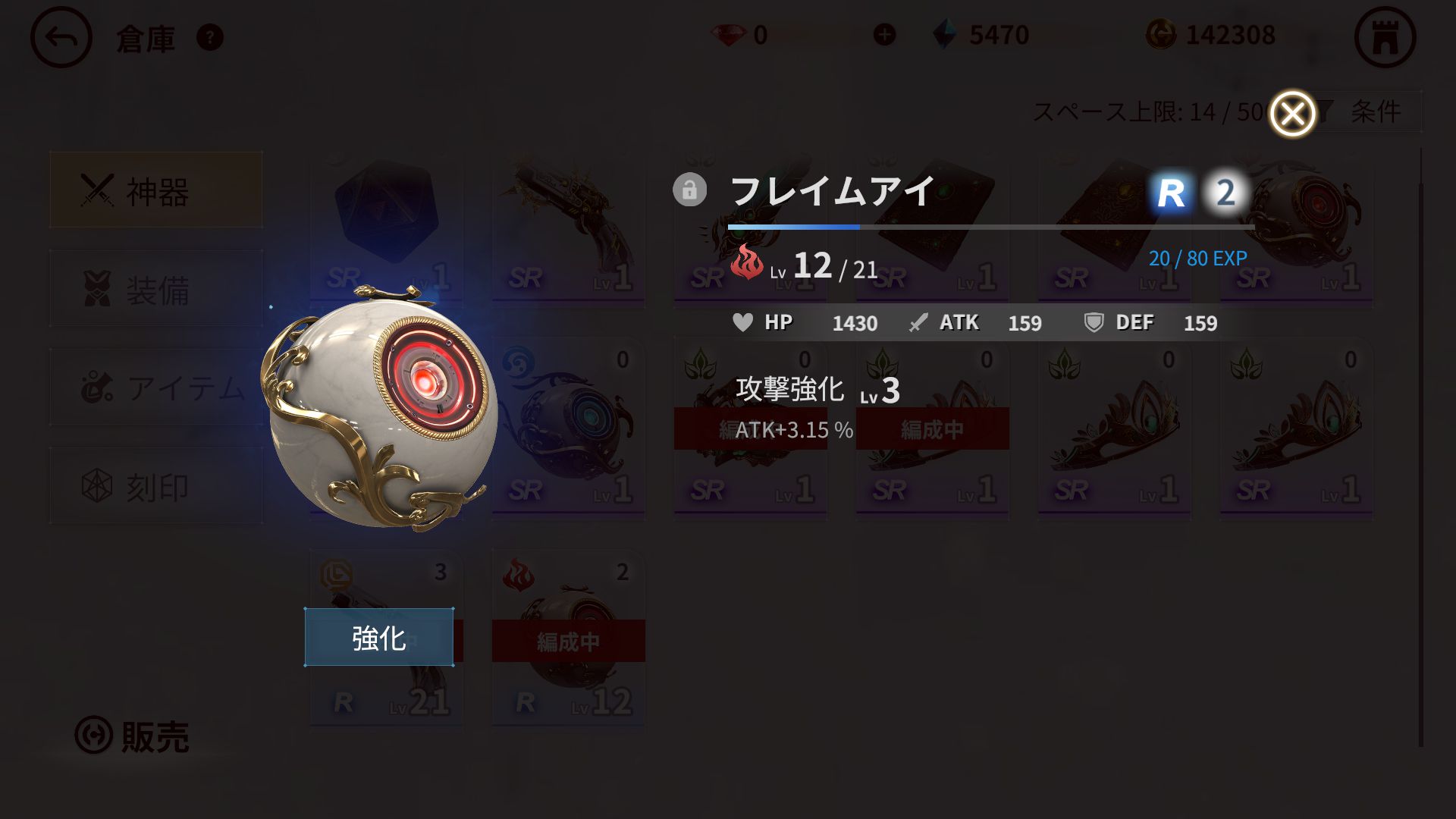1456x819 pixels.
Task: Open the help question mark icon
Action: point(210,37)
